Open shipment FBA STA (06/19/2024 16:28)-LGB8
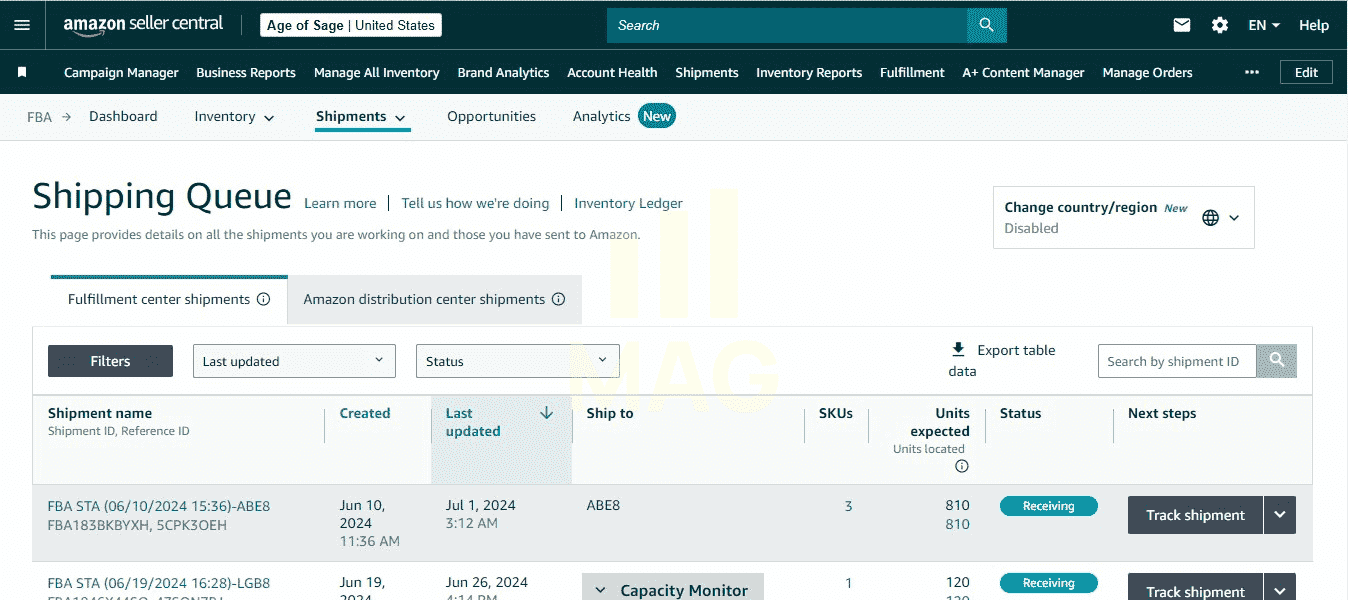The height and width of the screenshot is (600, 1348). tap(159, 583)
